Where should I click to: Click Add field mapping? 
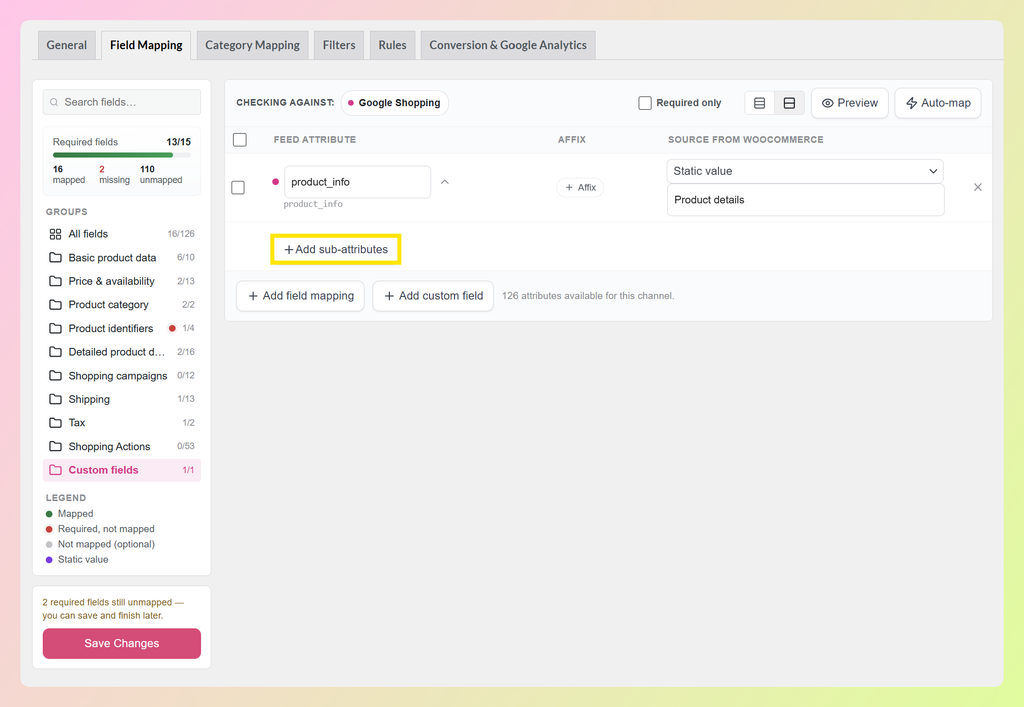300,296
